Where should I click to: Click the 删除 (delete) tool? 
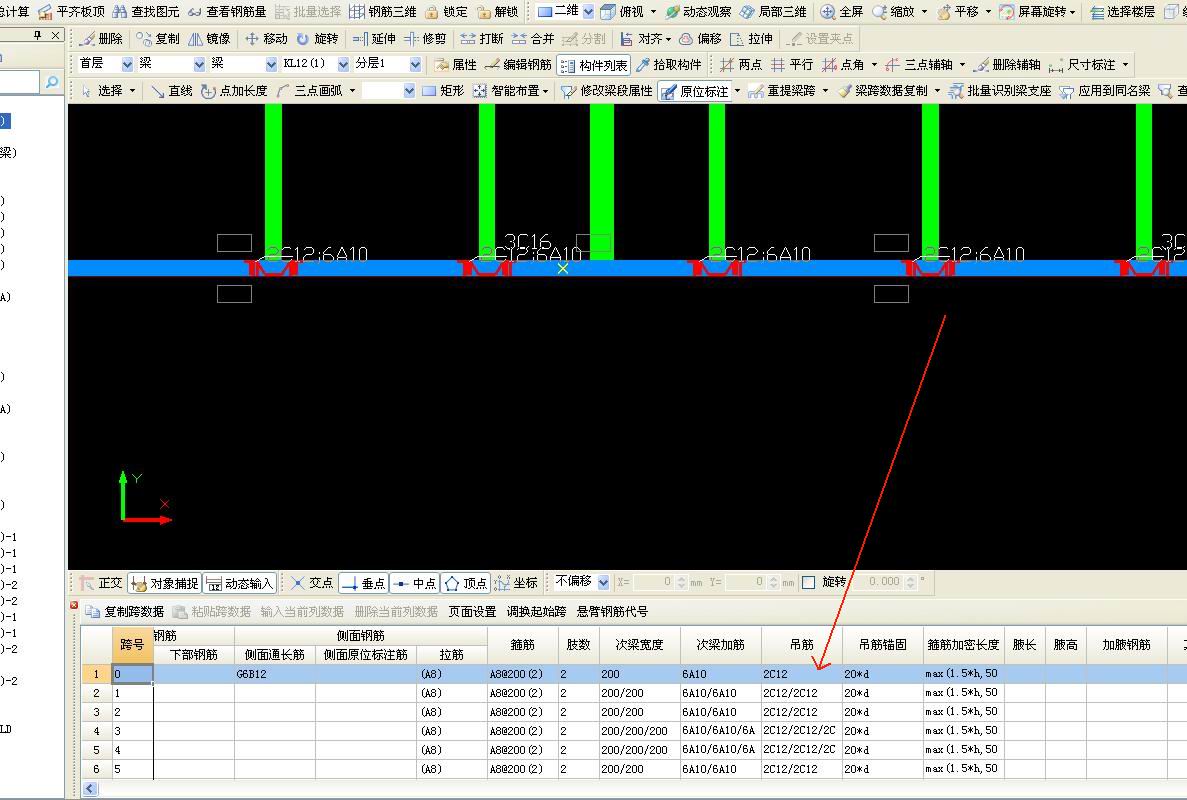[103, 39]
